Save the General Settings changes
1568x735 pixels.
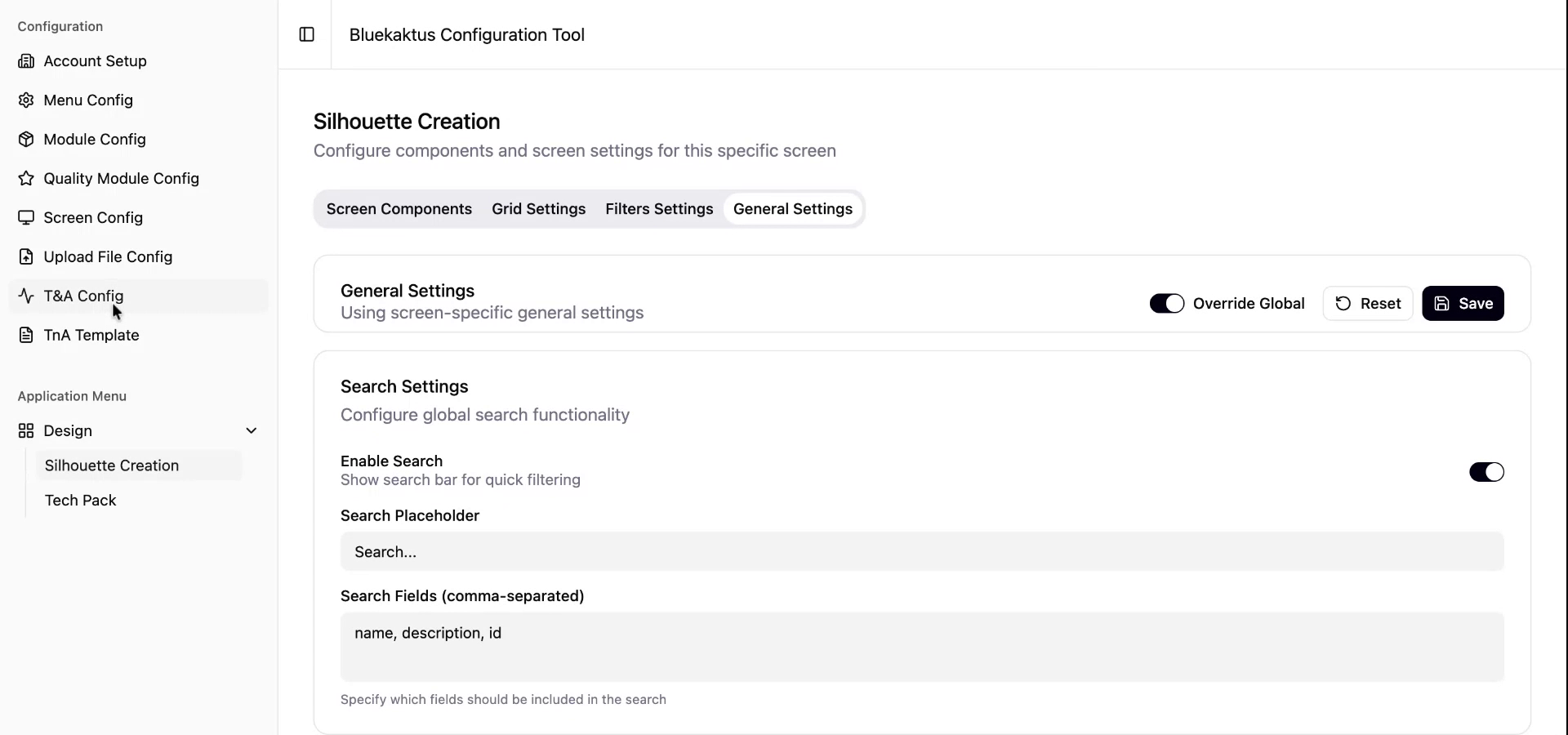[1463, 303]
